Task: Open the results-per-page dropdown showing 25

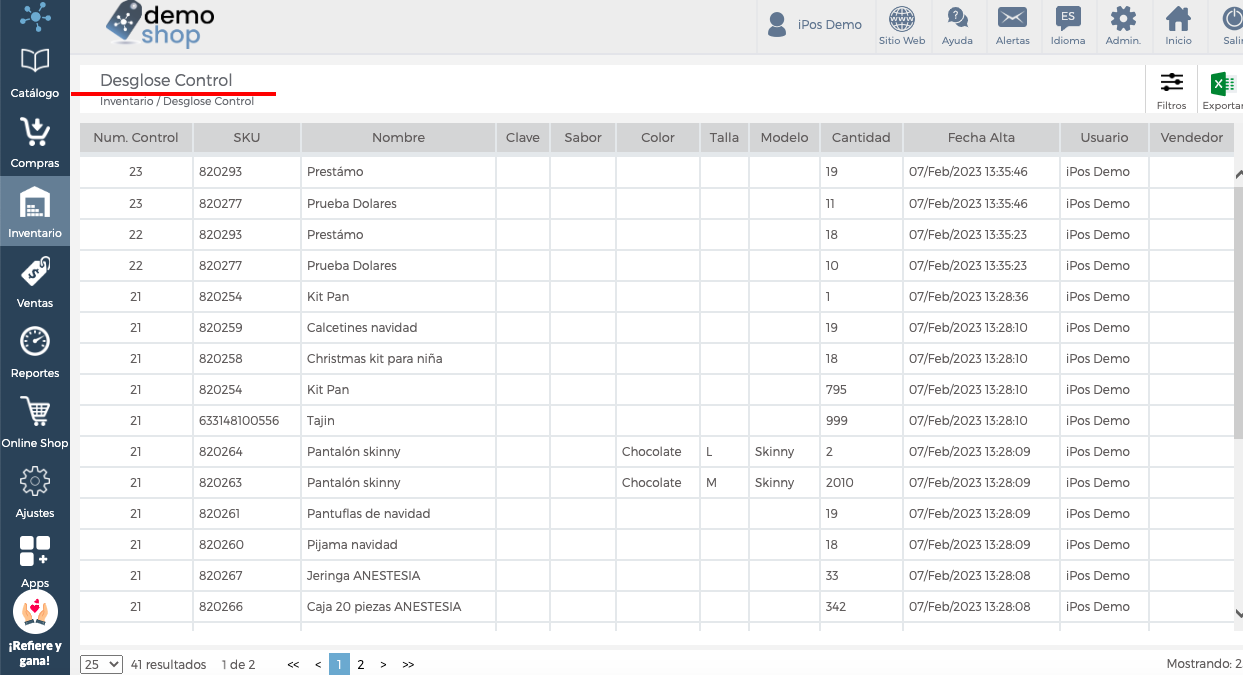Action: click(x=101, y=664)
